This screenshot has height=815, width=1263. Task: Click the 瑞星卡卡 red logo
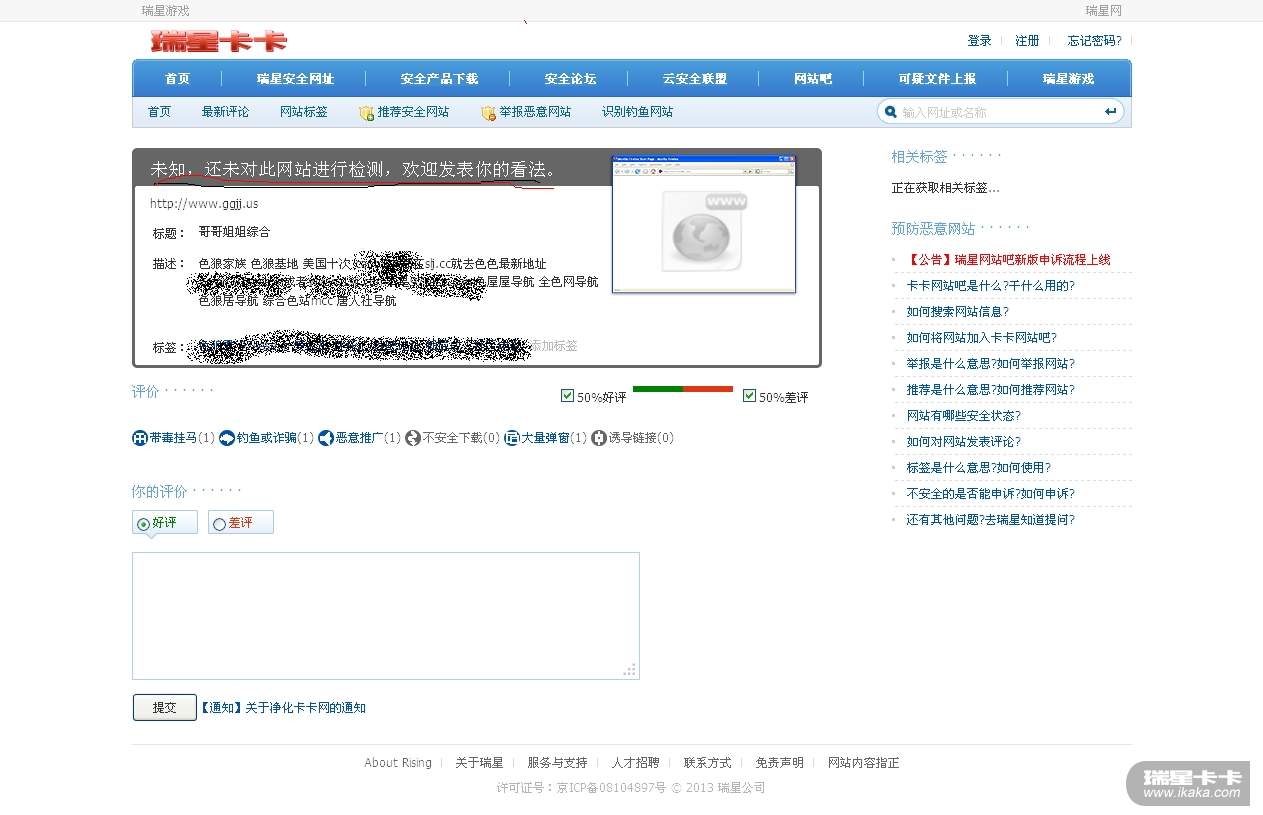tap(219, 41)
